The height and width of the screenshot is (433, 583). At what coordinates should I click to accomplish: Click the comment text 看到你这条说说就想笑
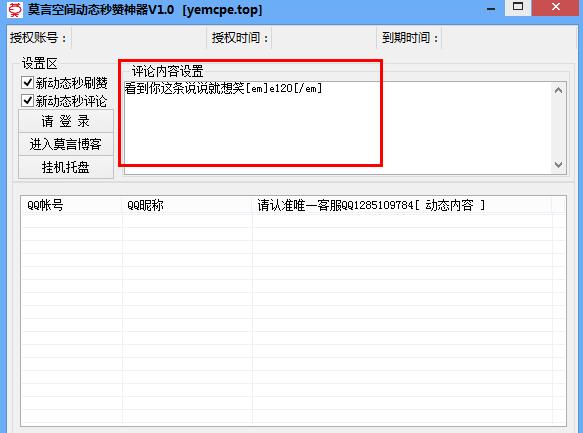tap(184, 88)
